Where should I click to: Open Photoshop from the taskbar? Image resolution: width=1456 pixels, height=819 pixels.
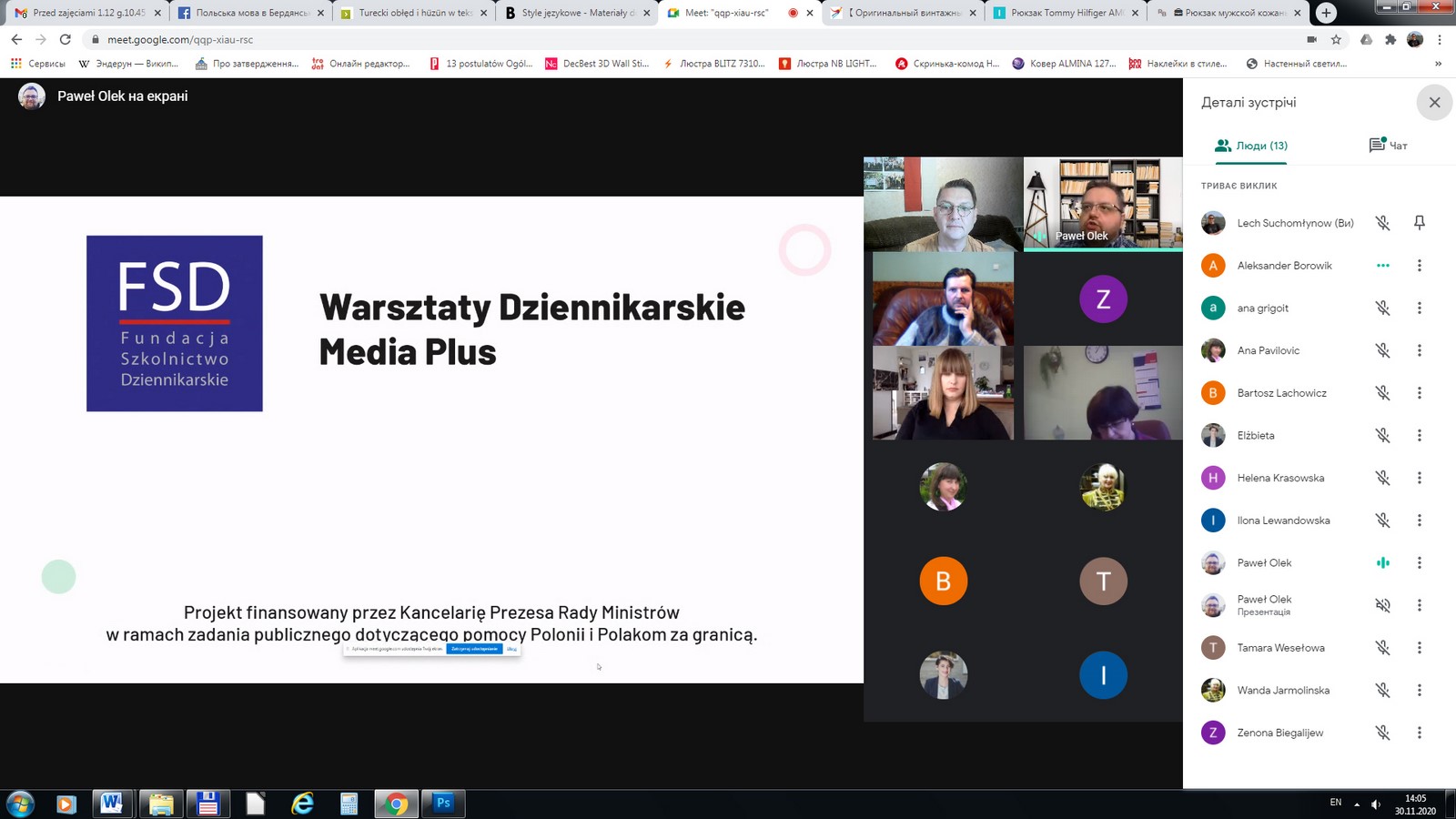click(x=443, y=804)
